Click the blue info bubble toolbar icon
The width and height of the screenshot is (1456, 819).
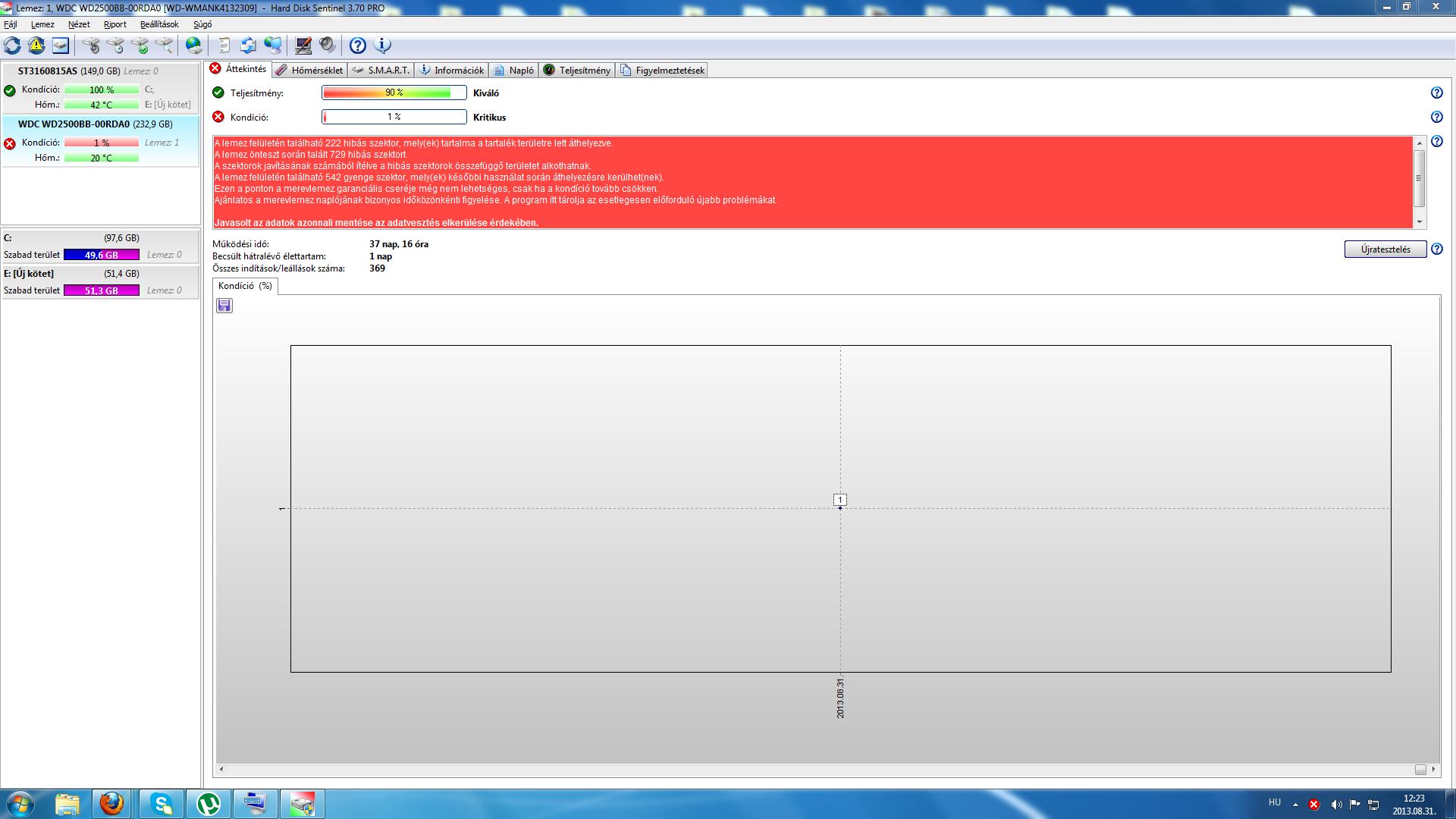click(383, 45)
